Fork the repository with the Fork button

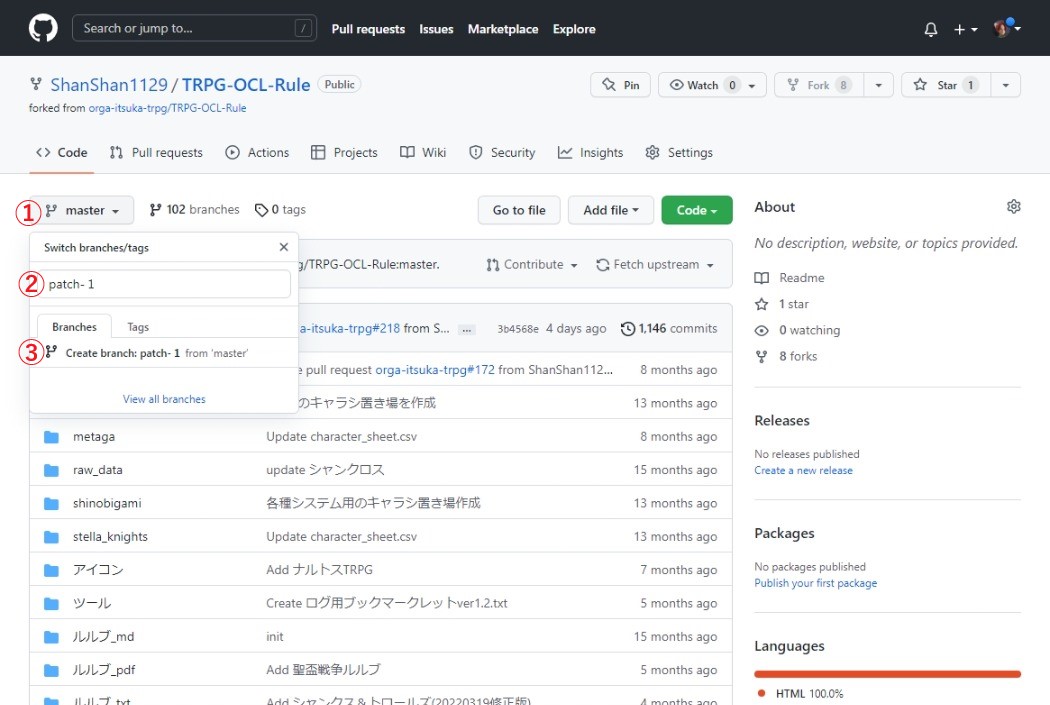coord(818,85)
